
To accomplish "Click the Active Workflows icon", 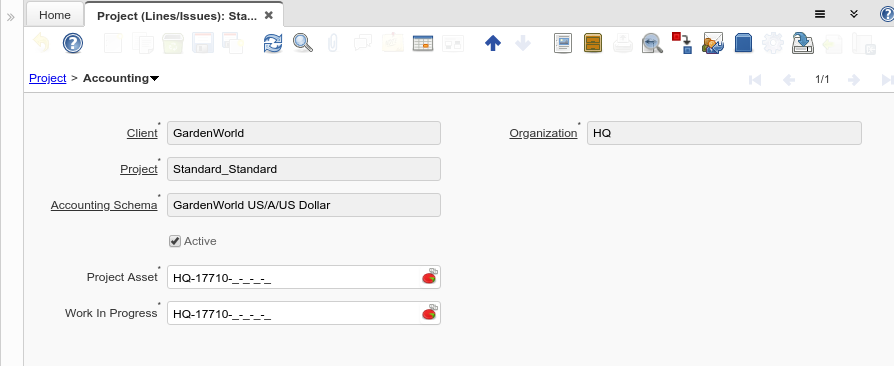I will click(x=682, y=43).
